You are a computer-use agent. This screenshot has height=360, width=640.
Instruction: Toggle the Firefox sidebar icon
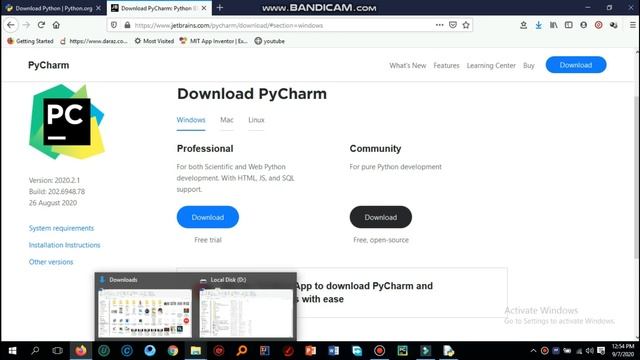pos(569,25)
